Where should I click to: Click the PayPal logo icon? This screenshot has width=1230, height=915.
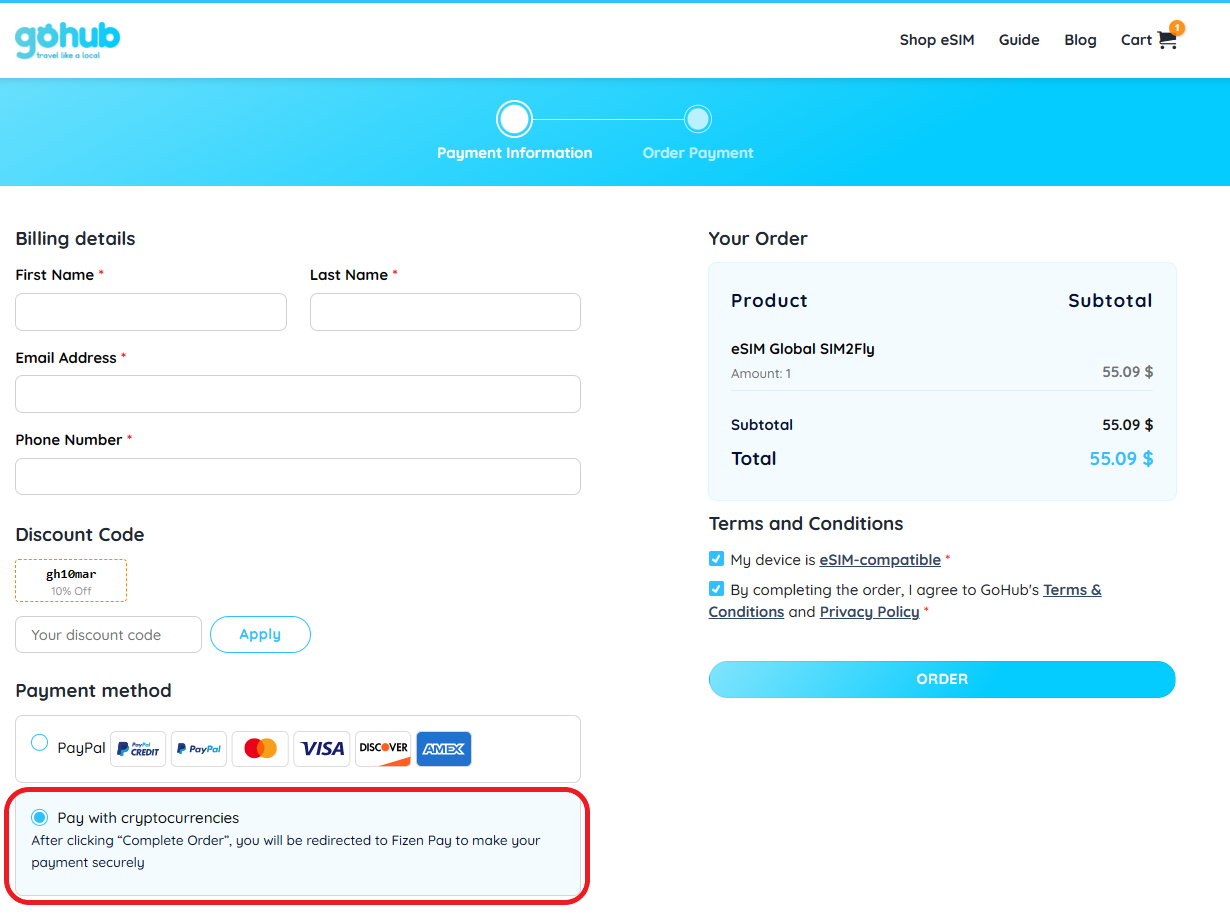pyautogui.click(x=199, y=749)
